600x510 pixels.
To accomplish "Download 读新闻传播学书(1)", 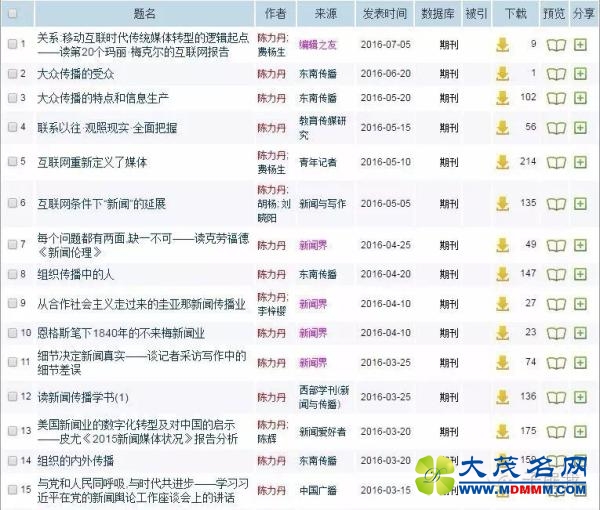I will (x=502, y=397).
